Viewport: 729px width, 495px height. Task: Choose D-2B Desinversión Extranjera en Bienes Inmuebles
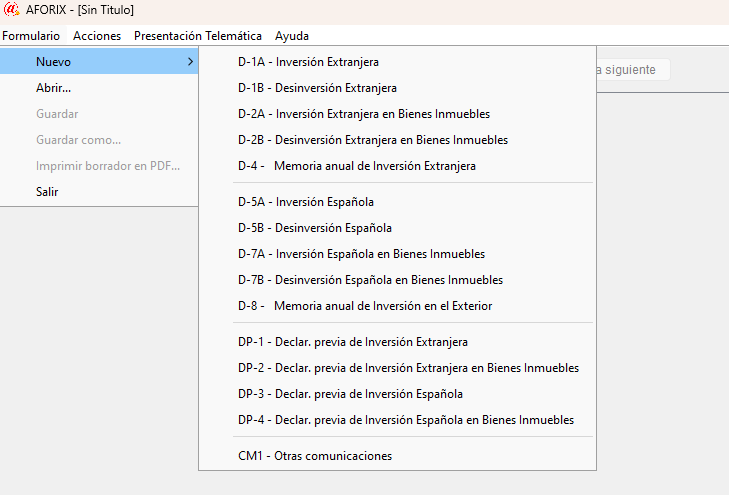372,140
